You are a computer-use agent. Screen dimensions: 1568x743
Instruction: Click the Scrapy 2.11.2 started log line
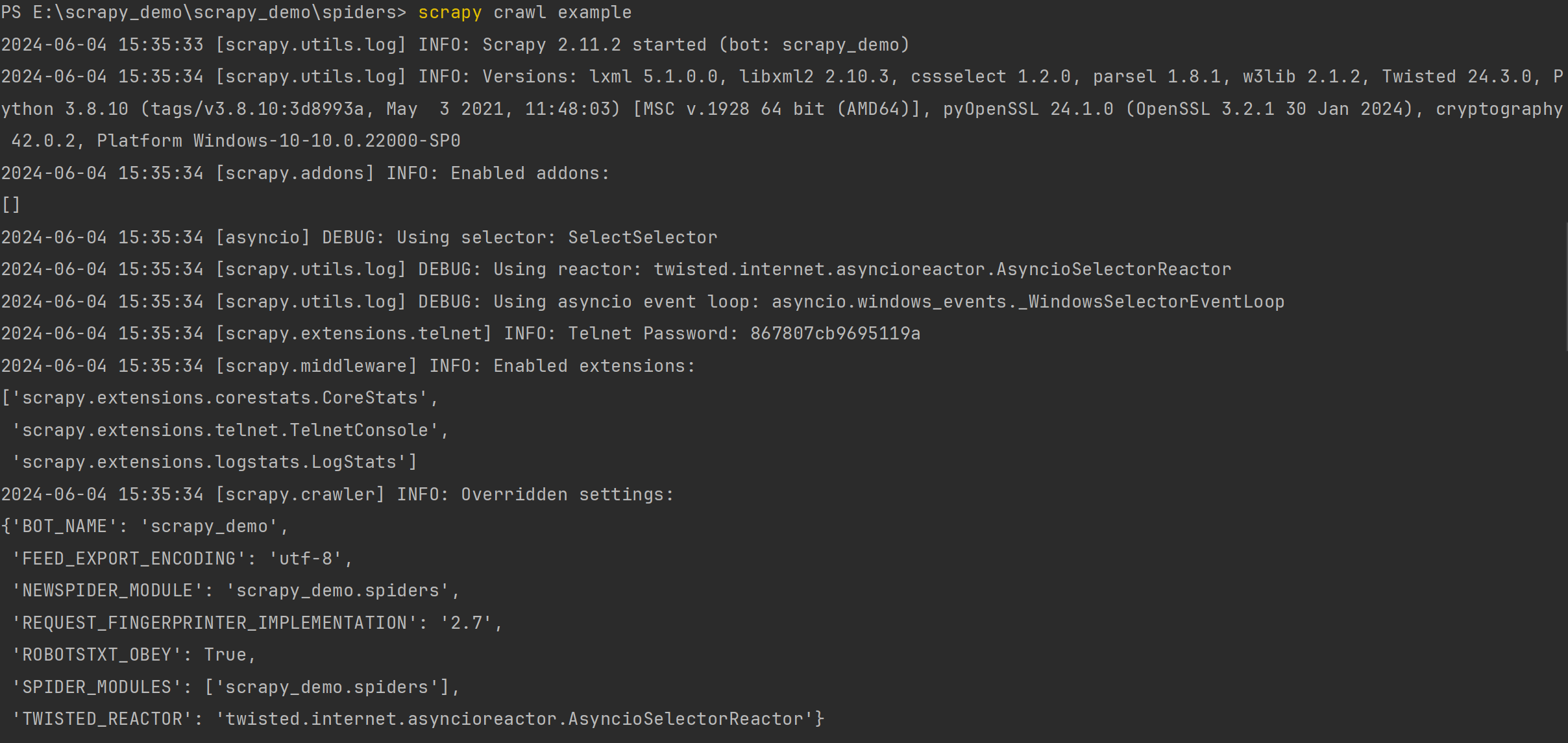pyautogui.click(x=455, y=45)
